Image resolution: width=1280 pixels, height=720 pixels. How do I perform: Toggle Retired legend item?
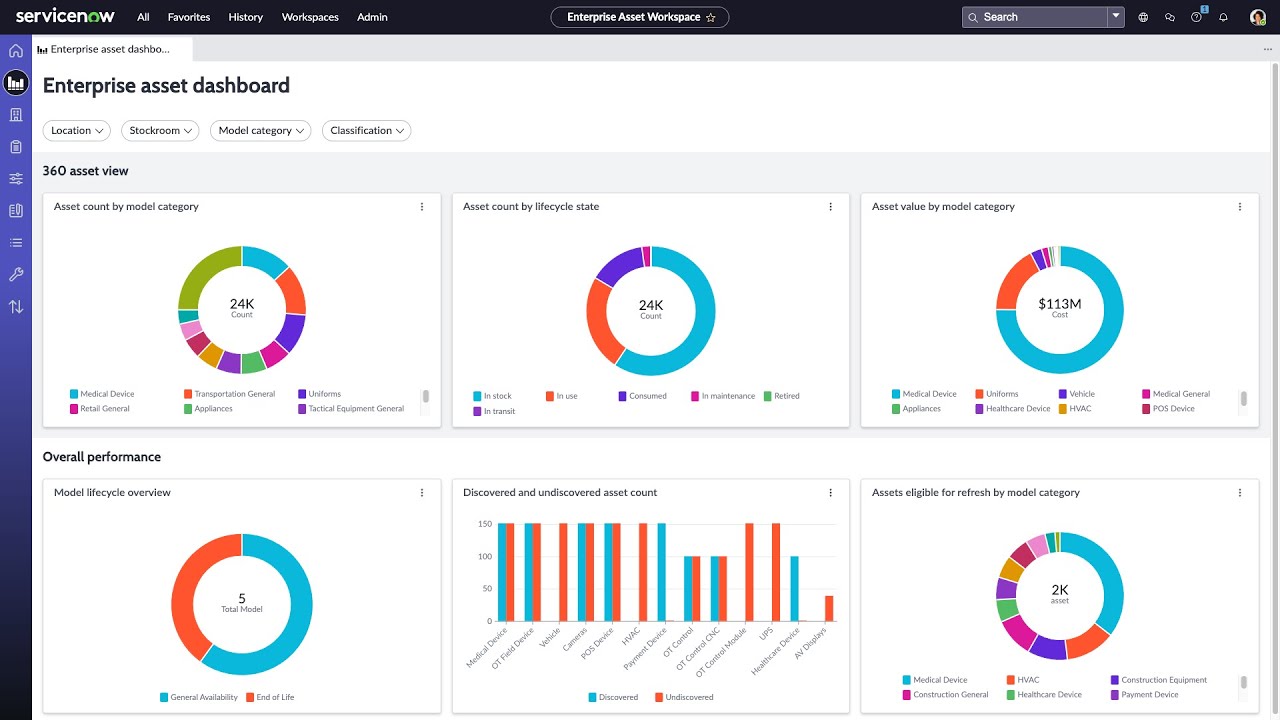(x=782, y=396)
